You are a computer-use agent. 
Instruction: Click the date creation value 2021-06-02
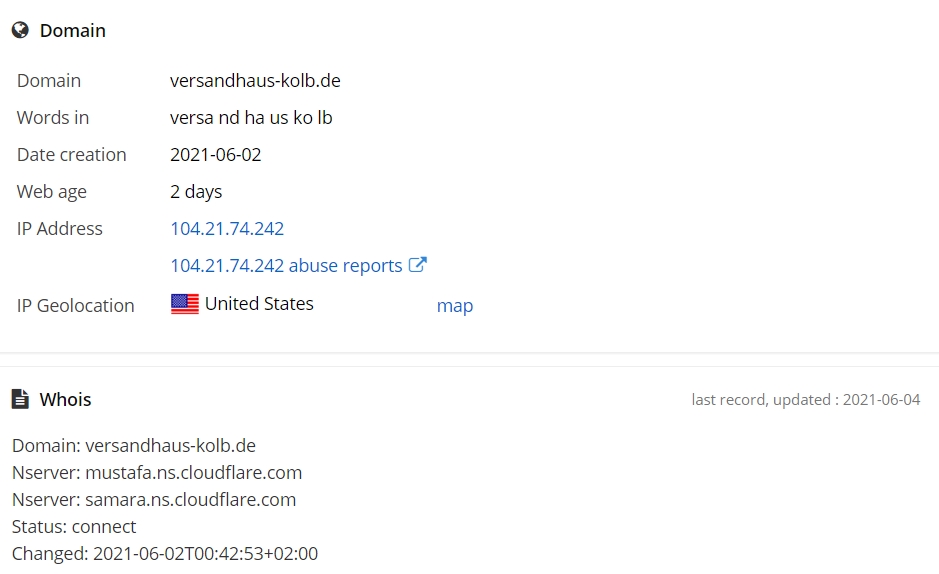coord(216,155)
